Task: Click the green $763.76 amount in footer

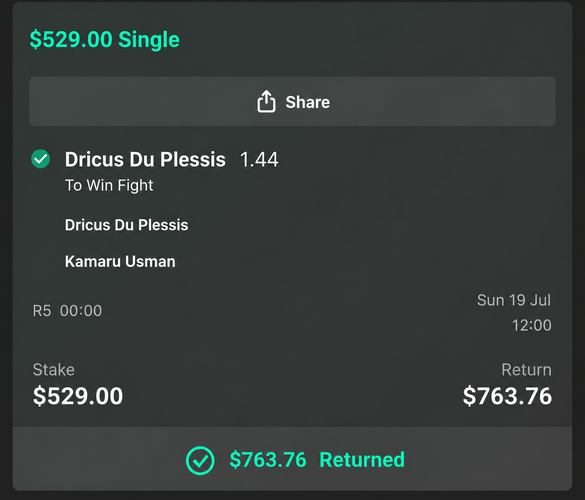Action: coord(268,460)
